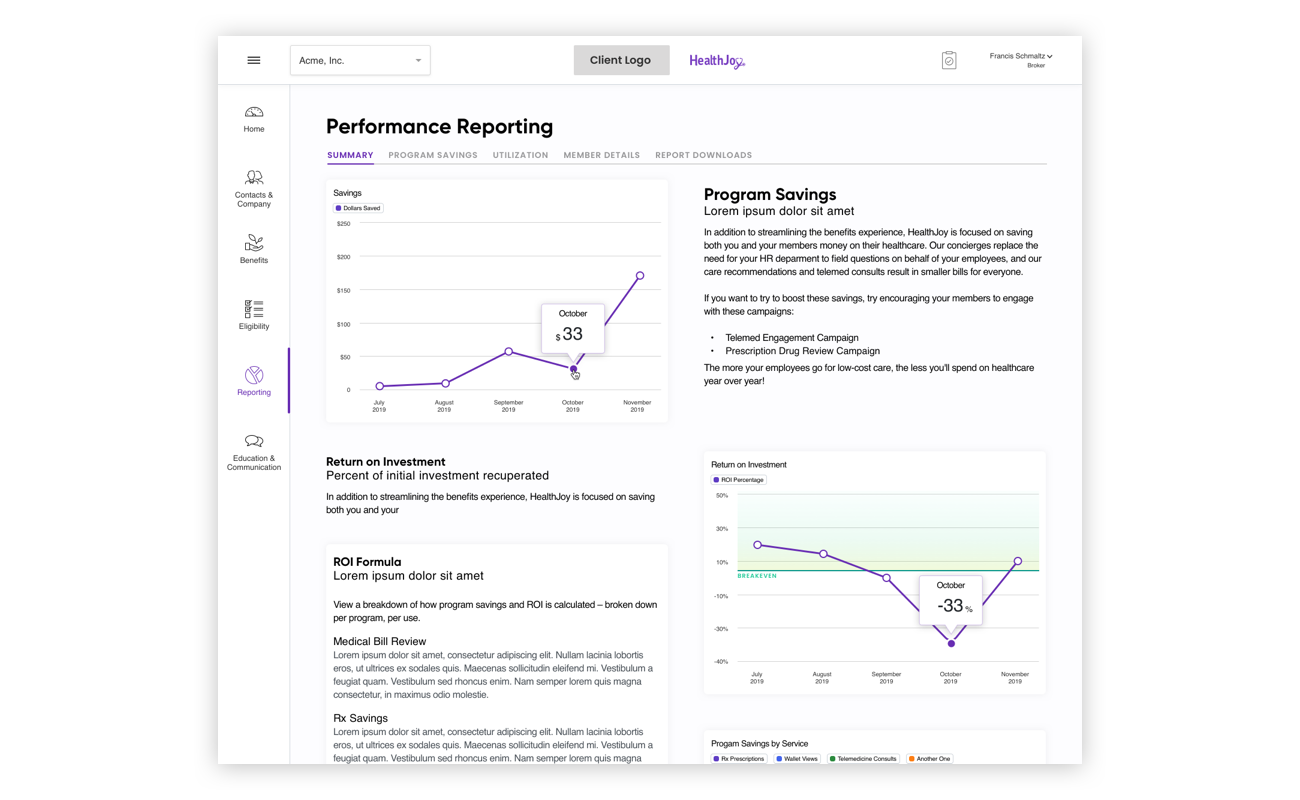1300x800 pixels.
Task: Select the August 2019 ROI data point
Action: click(824, 554)
